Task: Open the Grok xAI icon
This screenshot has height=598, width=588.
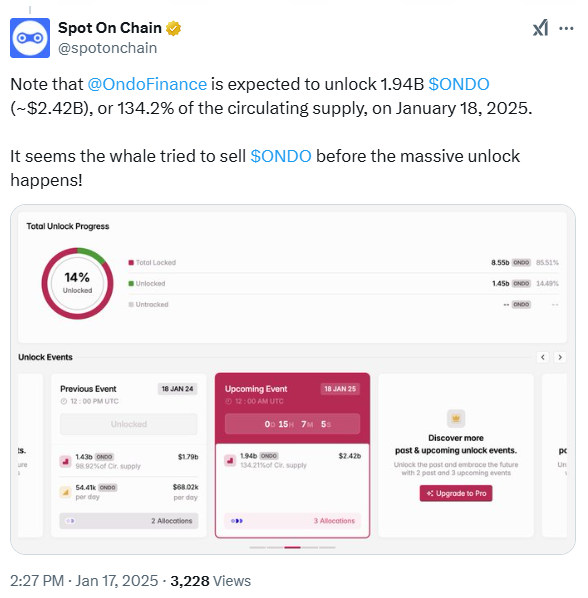Action: 540,28
